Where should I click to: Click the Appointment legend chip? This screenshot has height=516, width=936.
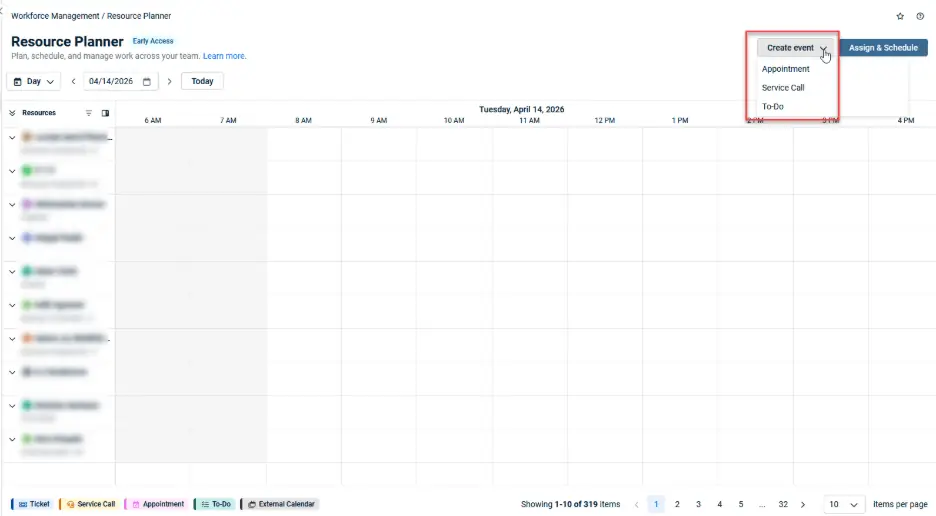point(156,504)
